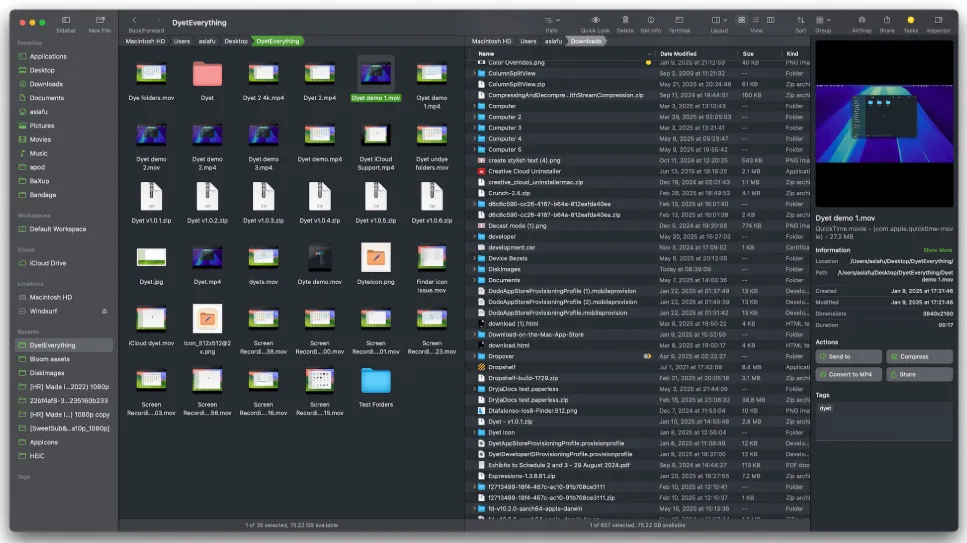The height and width of the screenshot is (543, 967).
Task: Select Dyet v1.0.3.zip archive icon
Action: pos(263,196)
